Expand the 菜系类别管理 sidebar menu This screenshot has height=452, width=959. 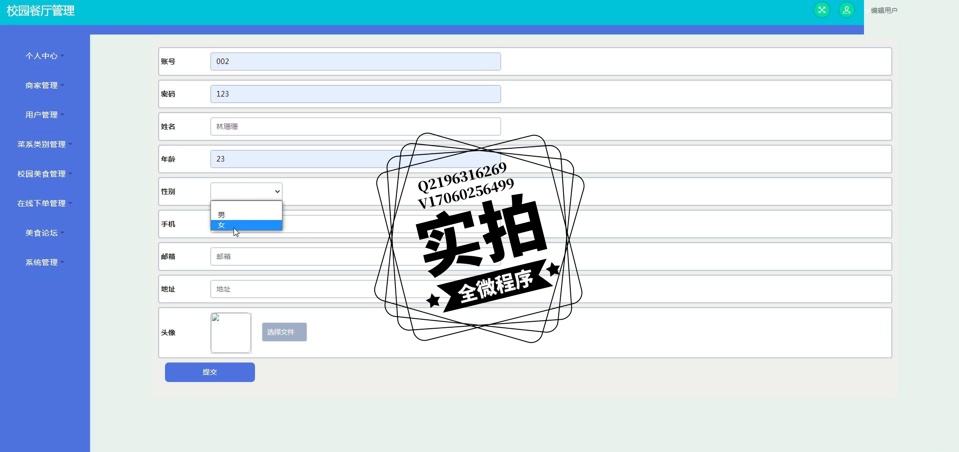coord(45,145)
